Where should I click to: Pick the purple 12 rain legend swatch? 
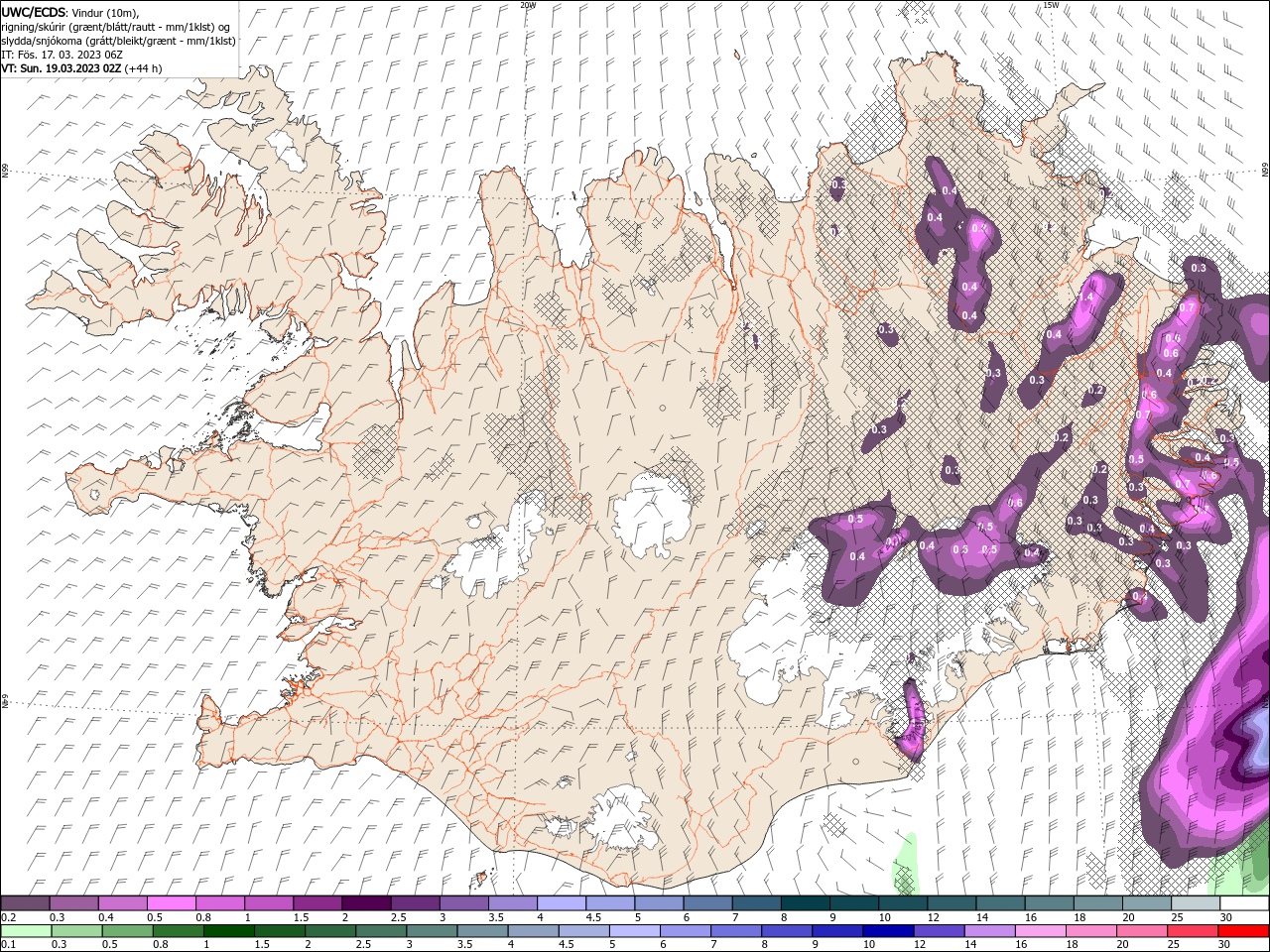[940, 931]
